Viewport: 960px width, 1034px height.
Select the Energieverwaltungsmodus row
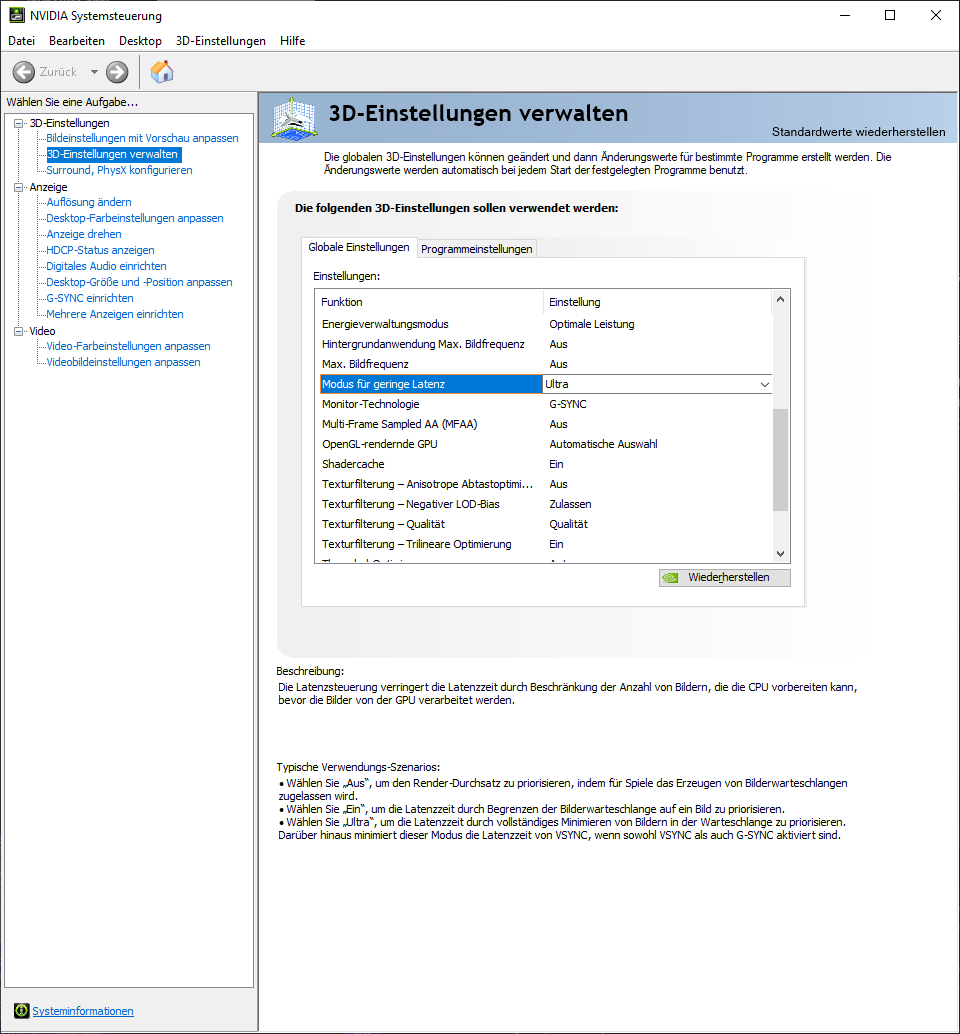[544, 324]
